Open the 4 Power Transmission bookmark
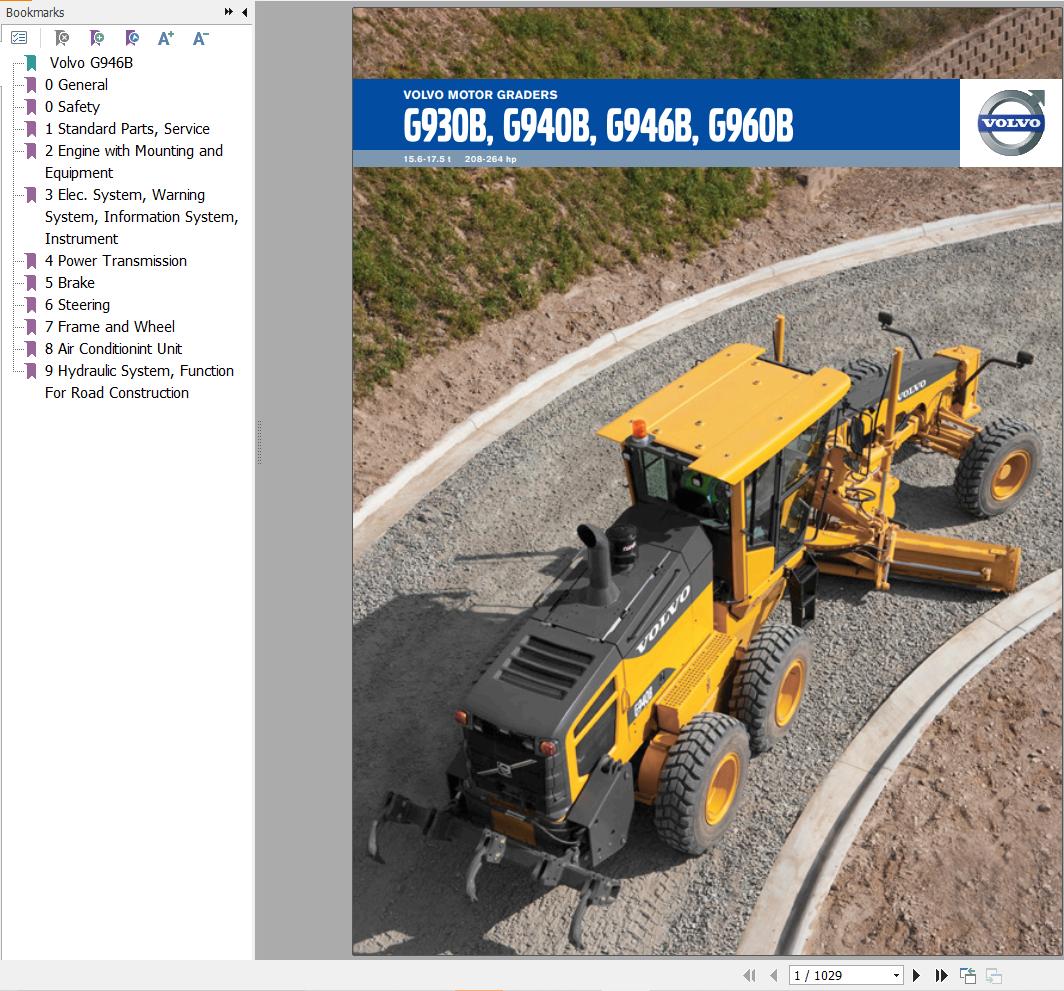The image size is (1064, 991). (x=115, y=261)
